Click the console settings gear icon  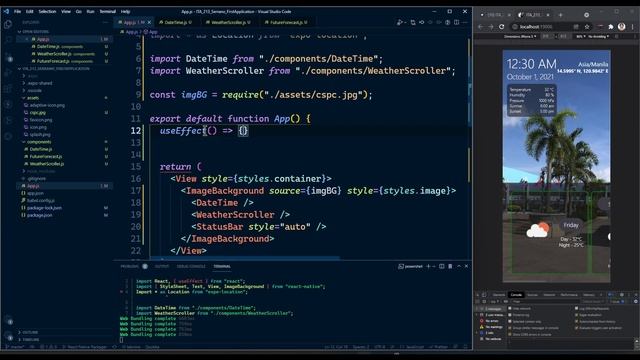636,301
